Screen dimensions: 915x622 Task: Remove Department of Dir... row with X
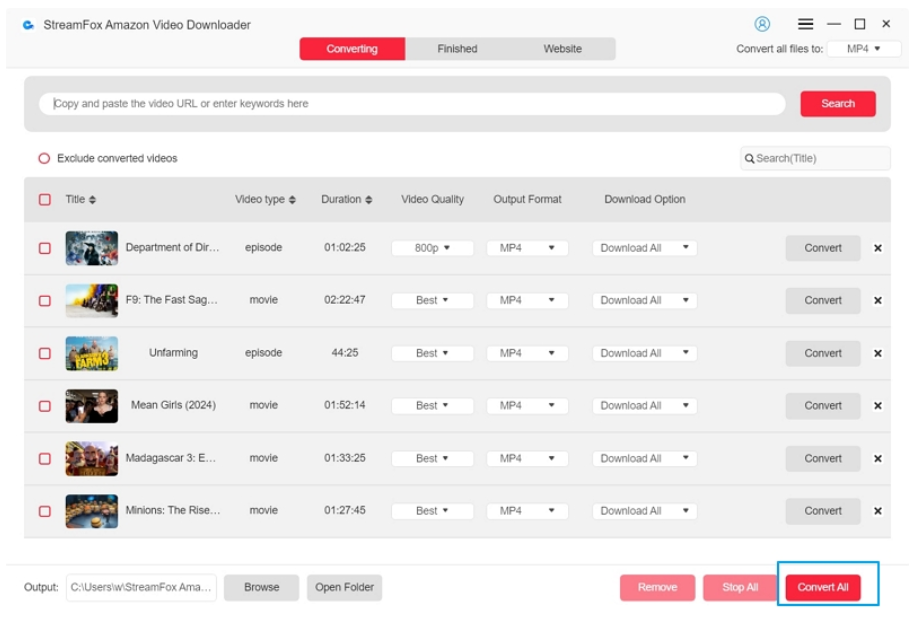tap(878, 248)
